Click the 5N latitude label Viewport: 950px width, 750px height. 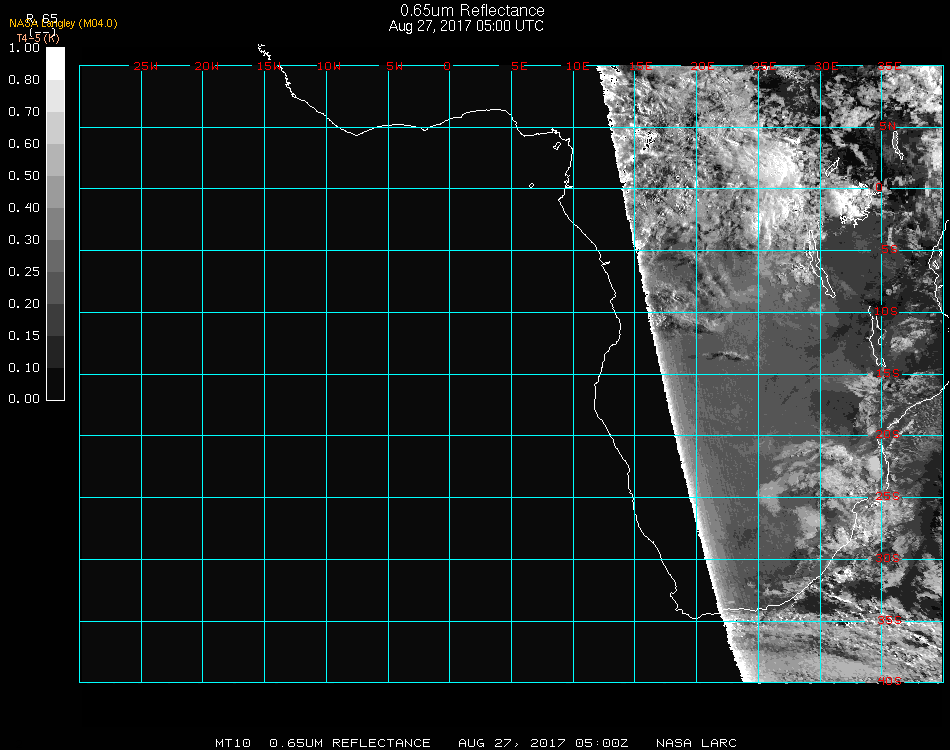pos(888,126)
